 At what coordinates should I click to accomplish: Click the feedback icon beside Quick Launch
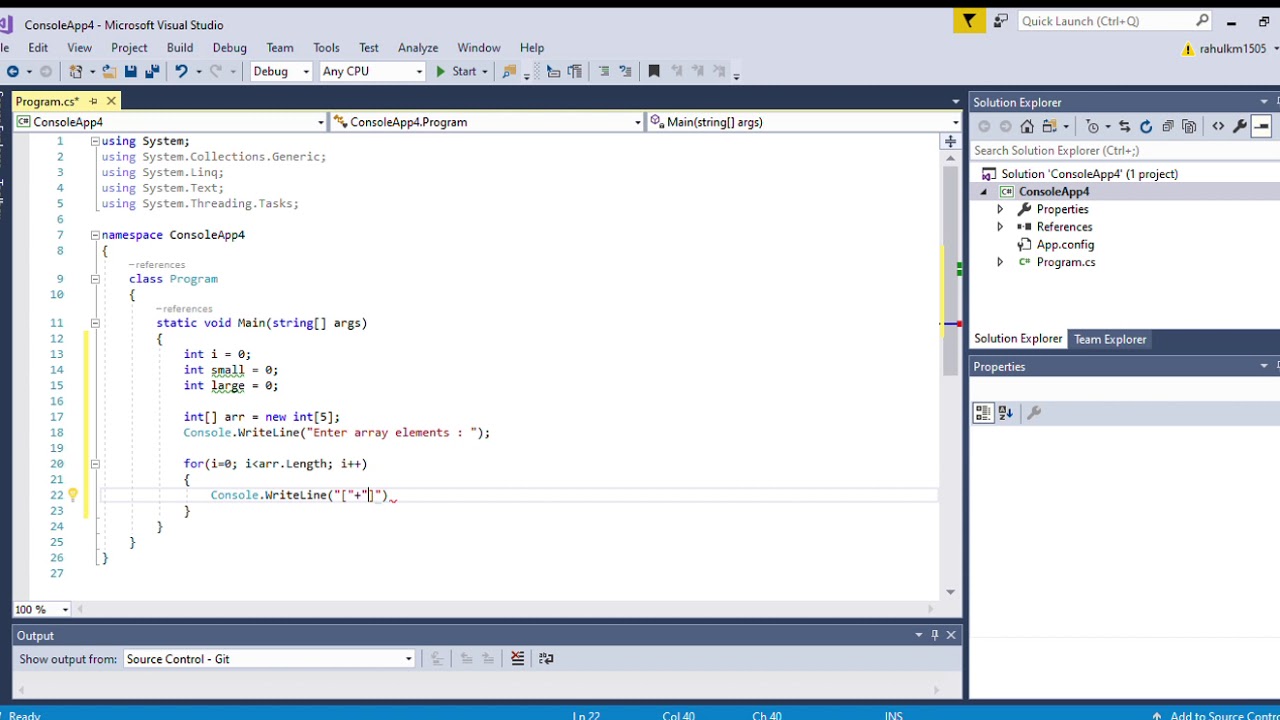tap(1001, 21)
